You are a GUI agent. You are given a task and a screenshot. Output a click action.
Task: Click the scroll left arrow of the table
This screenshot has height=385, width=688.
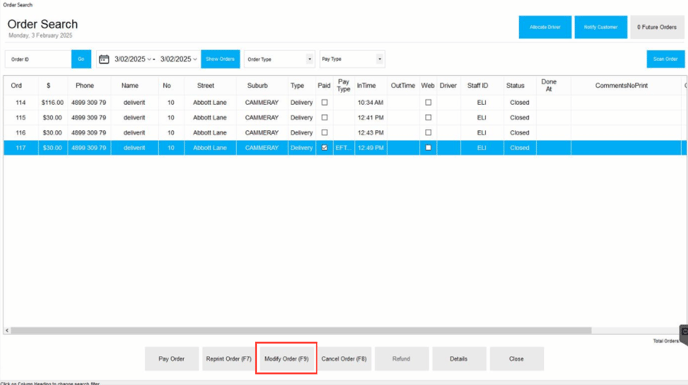point(7,330)
